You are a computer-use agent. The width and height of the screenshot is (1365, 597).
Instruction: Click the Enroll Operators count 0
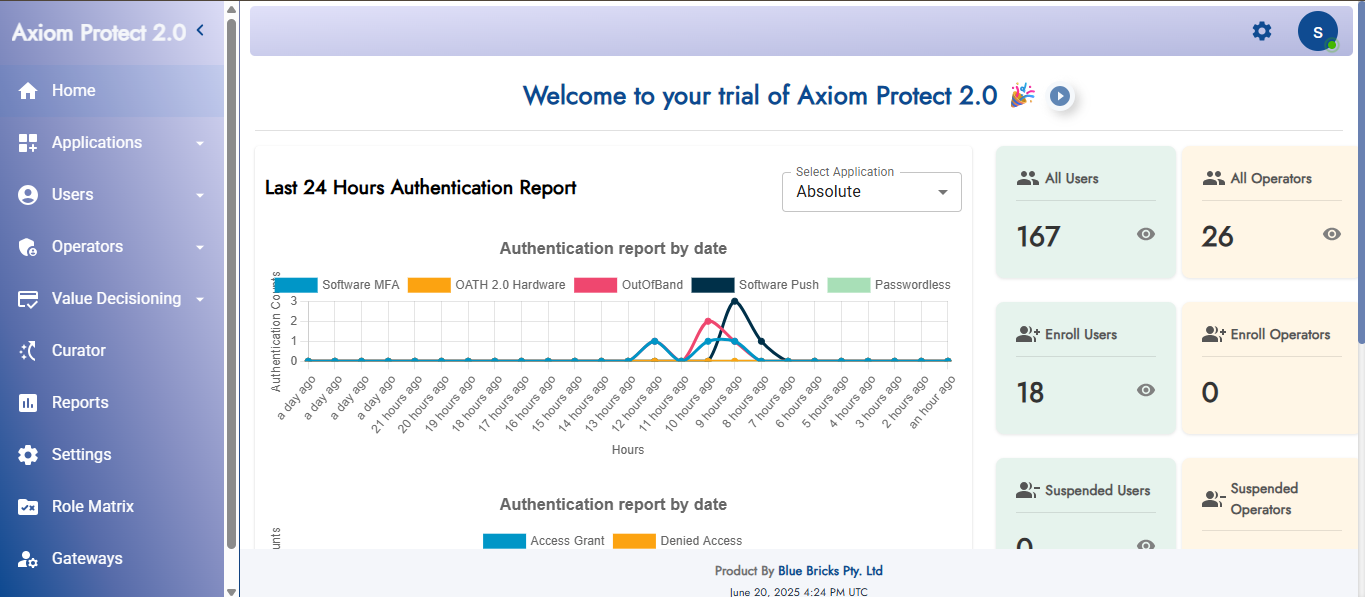[x=1210, y=393]
